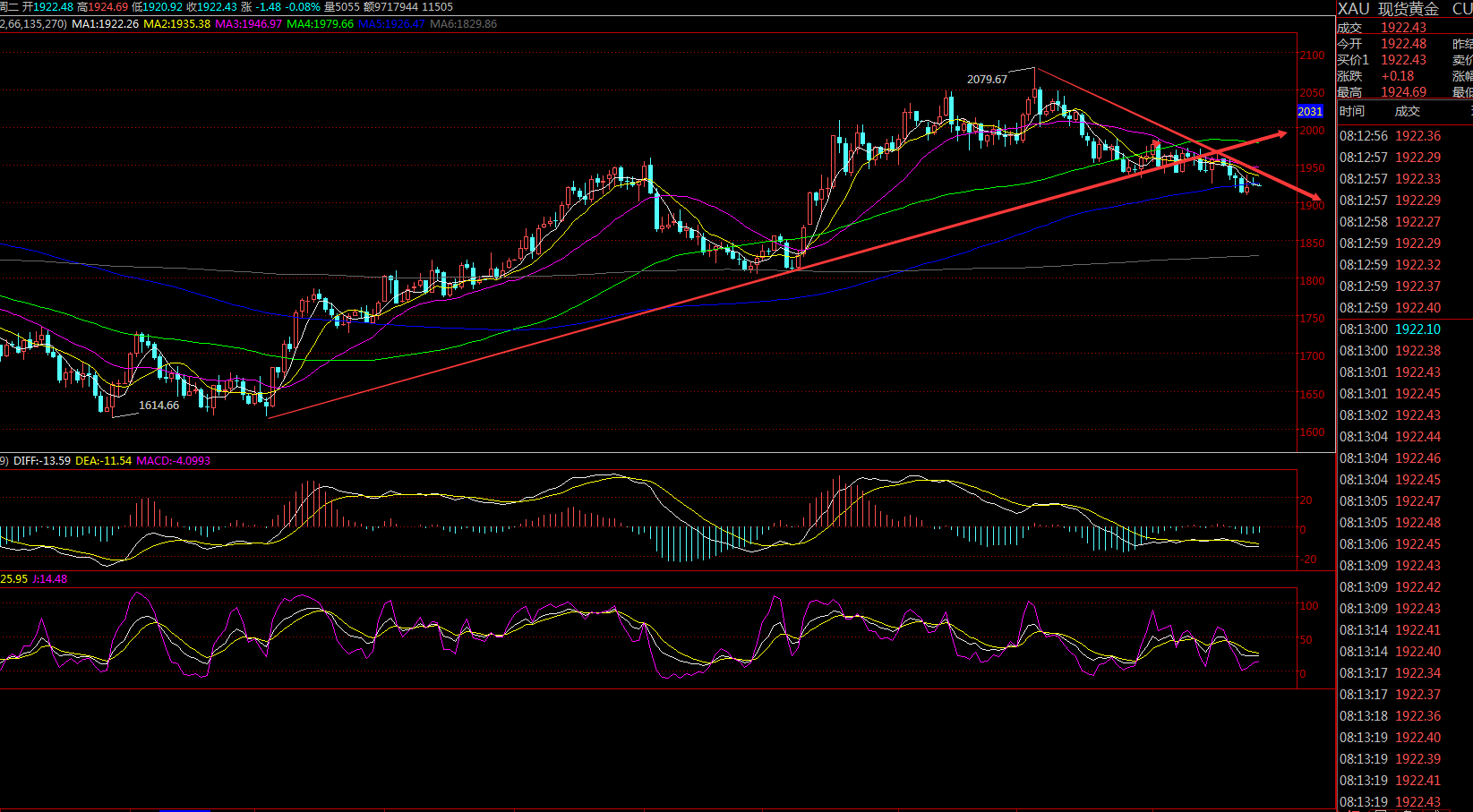Click the downward red trend arrow head
Image resolution: width=1473 pixels, height=812 pixels.
click(x=1315, y=197)
